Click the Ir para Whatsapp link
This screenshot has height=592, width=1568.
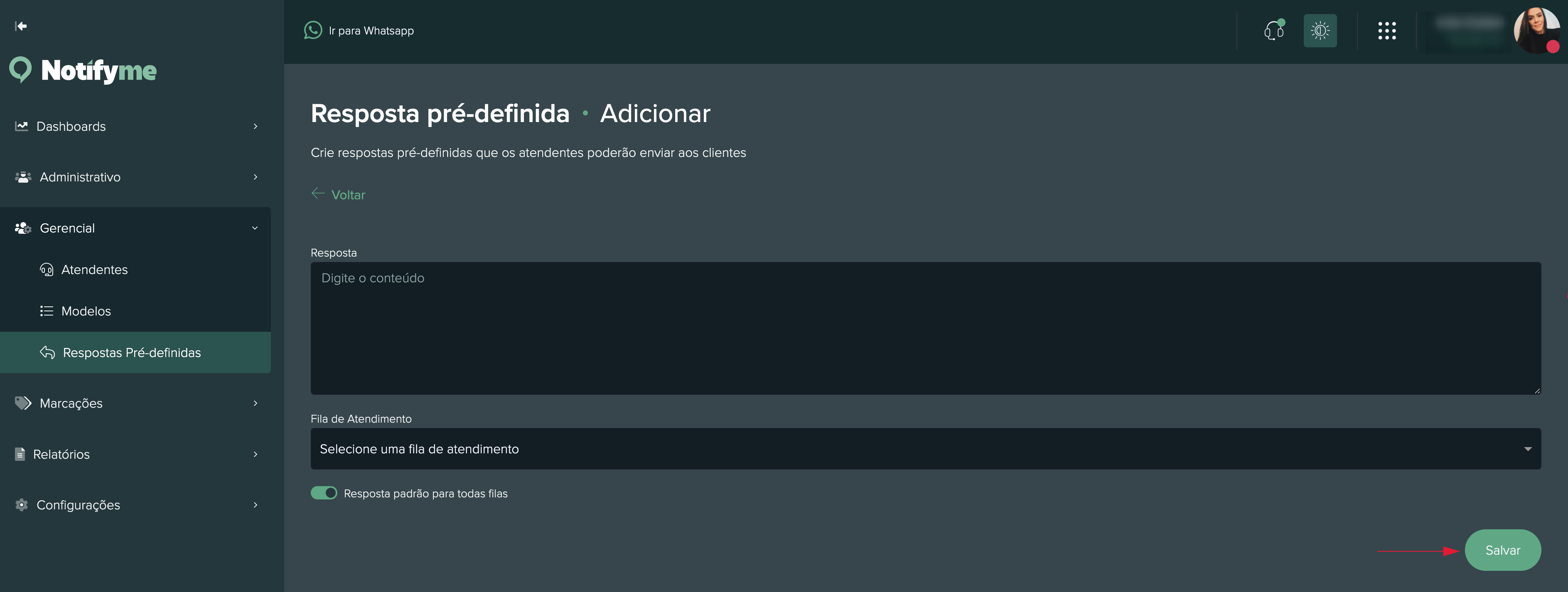tap(371, 30)
